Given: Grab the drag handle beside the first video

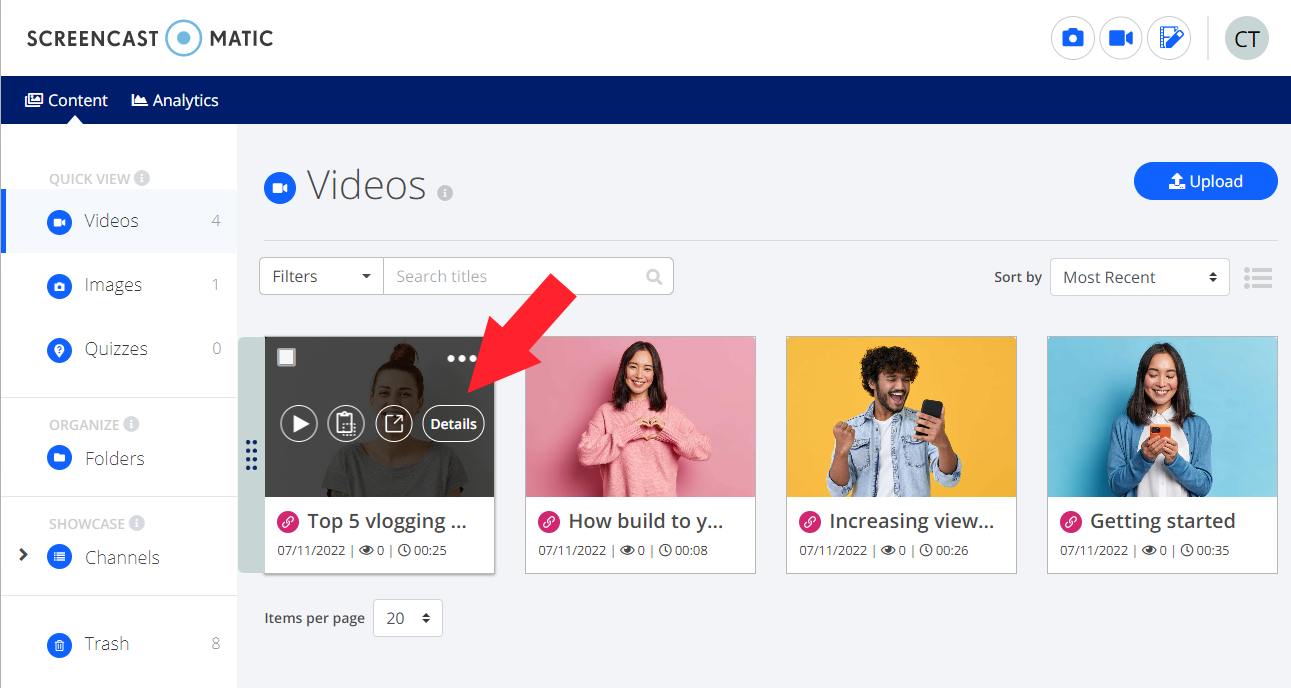Looking at the screenshot, I should point(251,454).
